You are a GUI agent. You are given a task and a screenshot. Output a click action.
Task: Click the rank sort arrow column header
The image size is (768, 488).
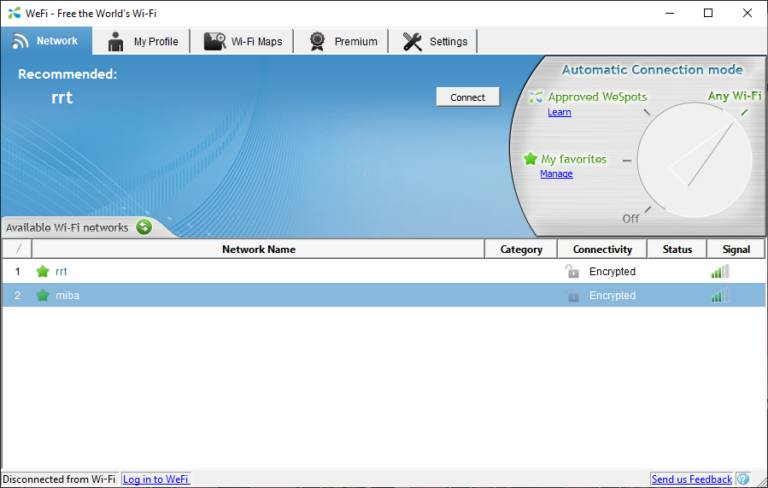17,249
